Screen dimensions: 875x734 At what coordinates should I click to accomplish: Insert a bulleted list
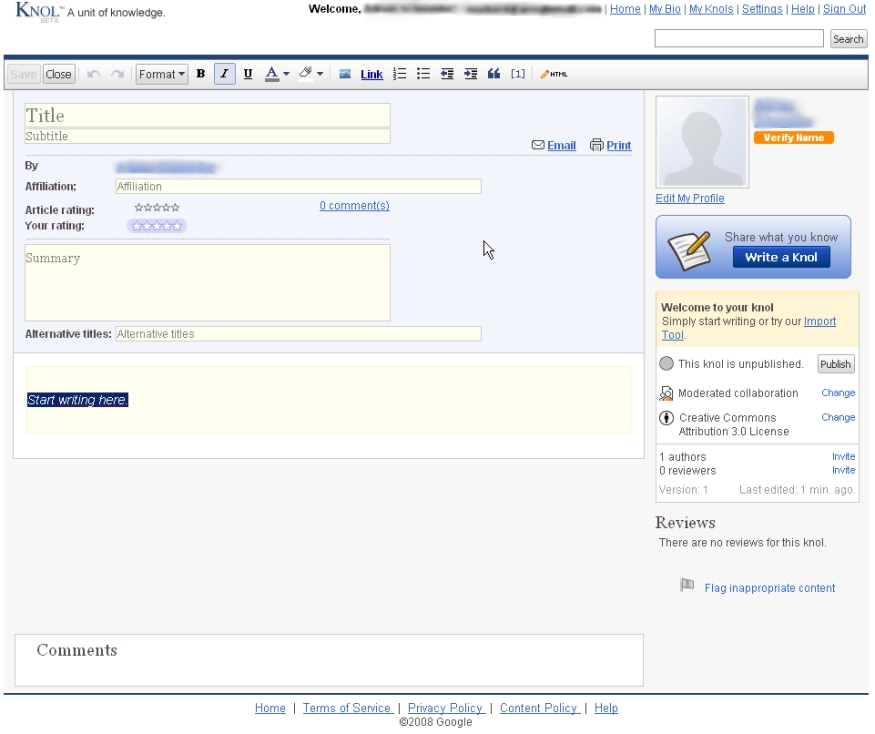click(x=423, y=74)
